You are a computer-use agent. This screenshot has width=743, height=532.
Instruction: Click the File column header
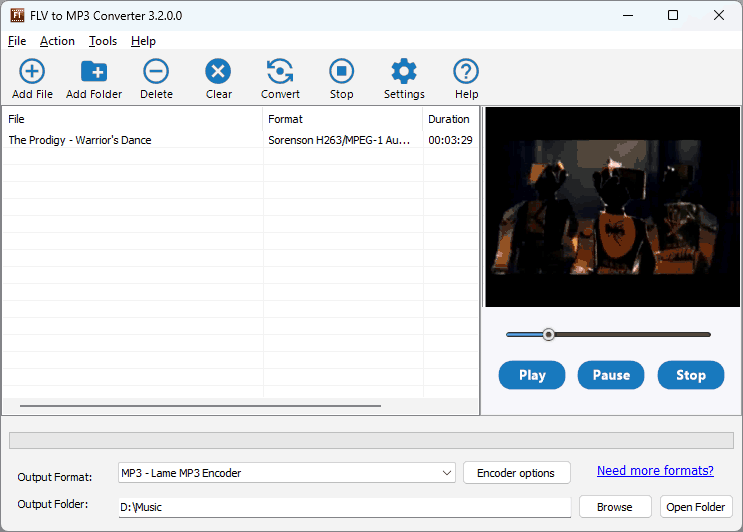coord(132,119)
